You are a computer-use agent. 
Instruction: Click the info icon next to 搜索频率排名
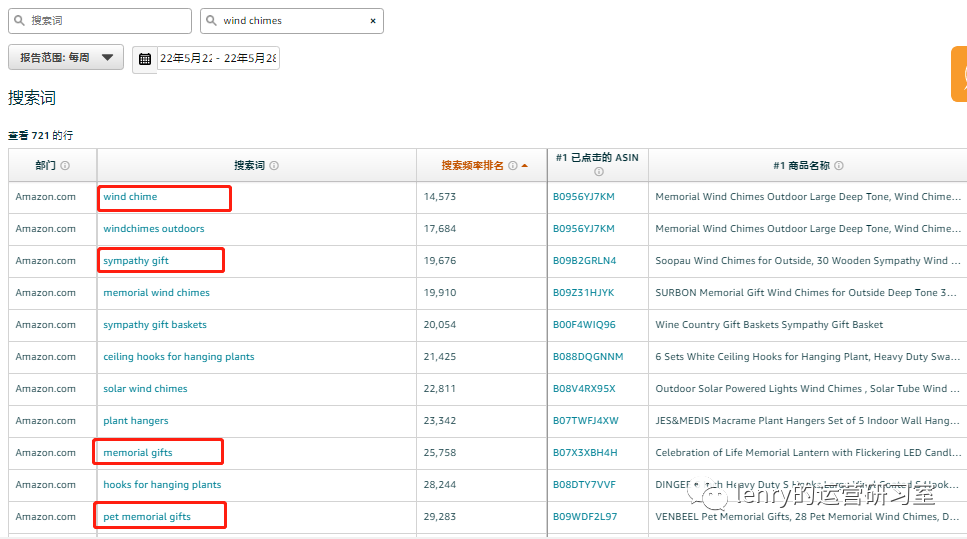point(512,165)
